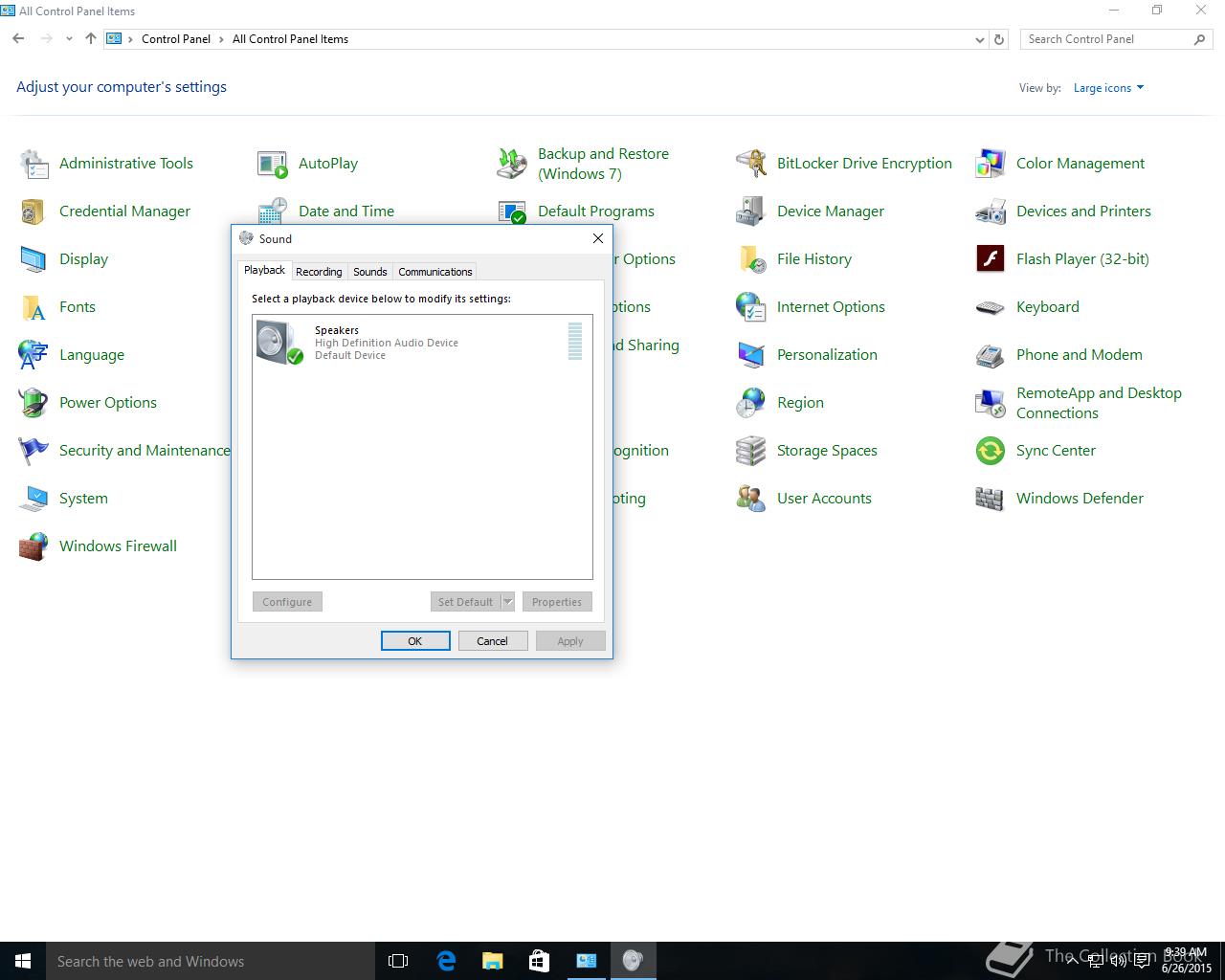1225x980 pixels.
Task: Open Task View on the taskbar
Action: 398,961
